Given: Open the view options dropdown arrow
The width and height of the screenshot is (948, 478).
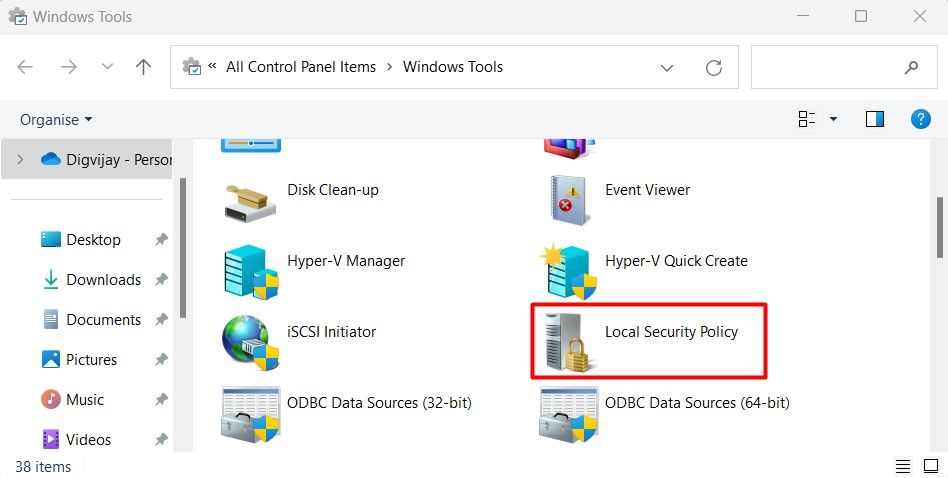Looking at the screenshot, I should point(833,119).
